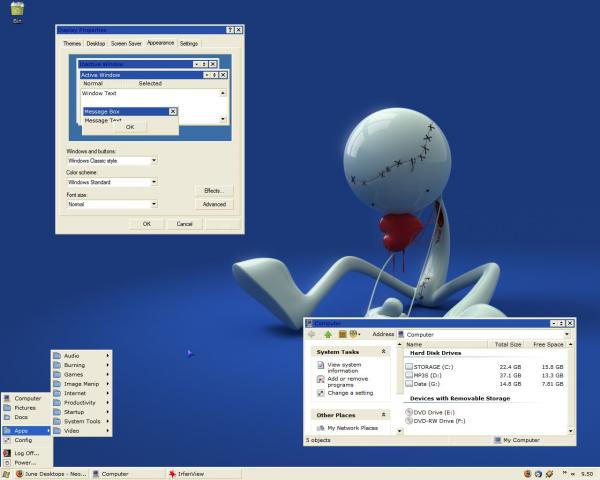The width and height of the screenshot is (600, 480).
Task: Click the second tray icon in system tray
Action: click(538, 474)
